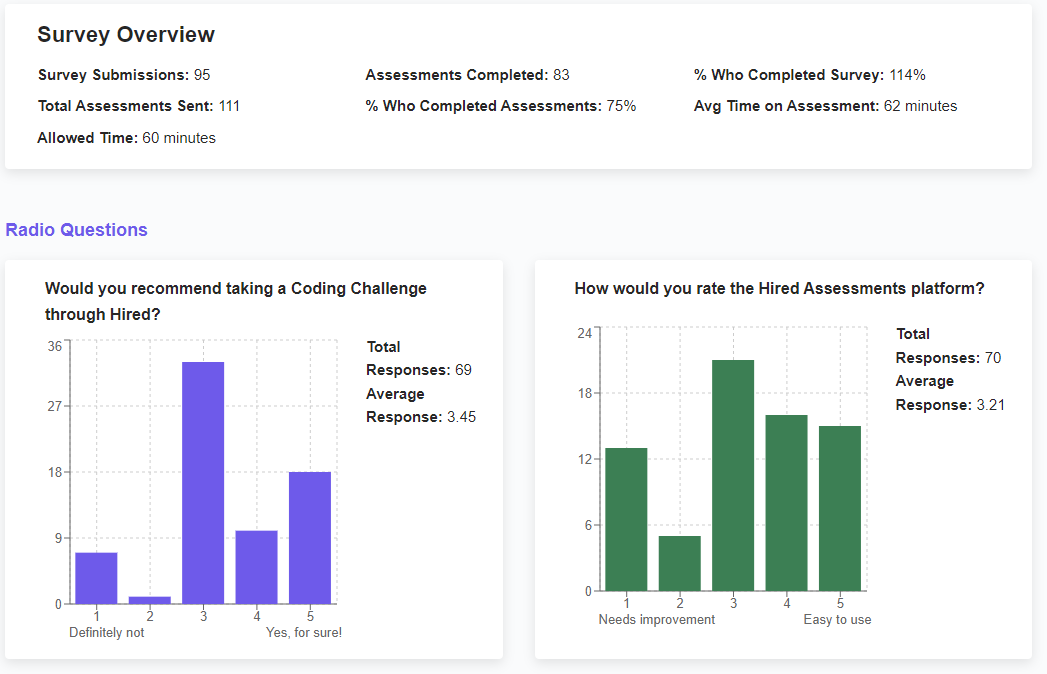
Task: Select the tallest purple bar at rating 3
Action: [x=203, y=483]
